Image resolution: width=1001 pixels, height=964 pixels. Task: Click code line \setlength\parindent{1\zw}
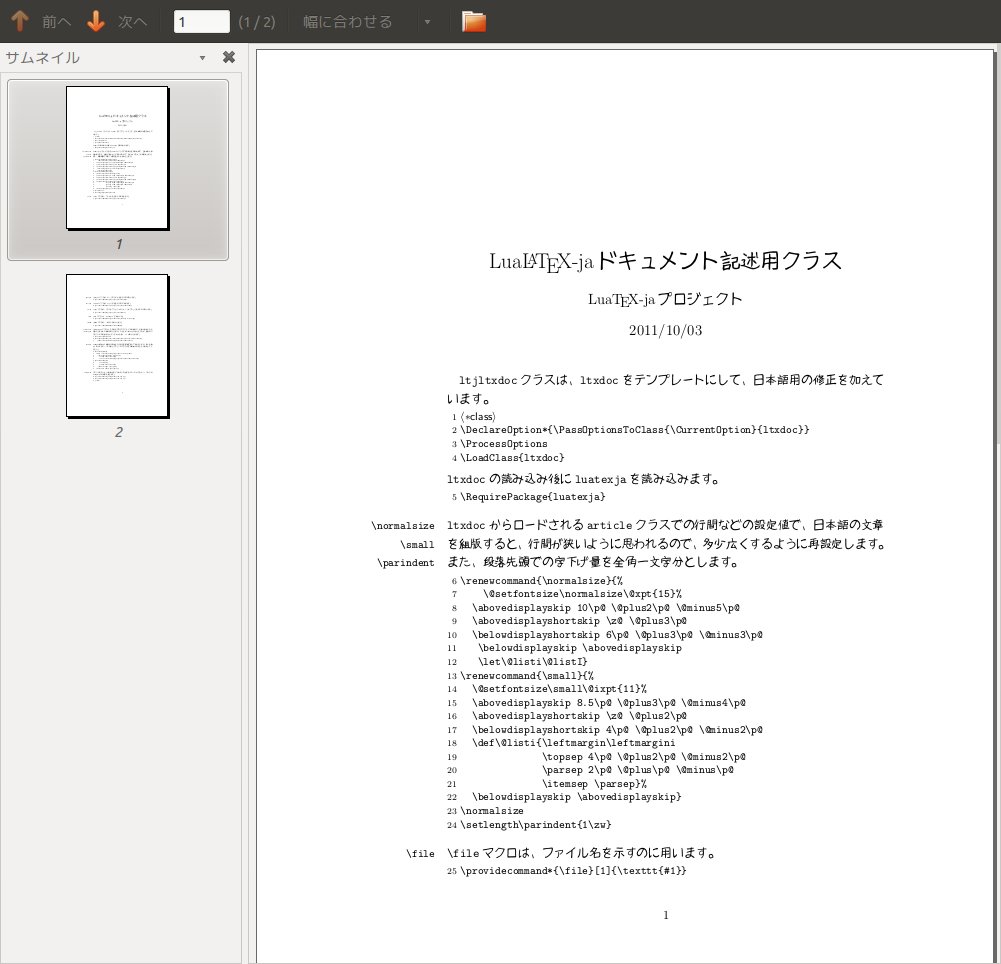point(536,825)
